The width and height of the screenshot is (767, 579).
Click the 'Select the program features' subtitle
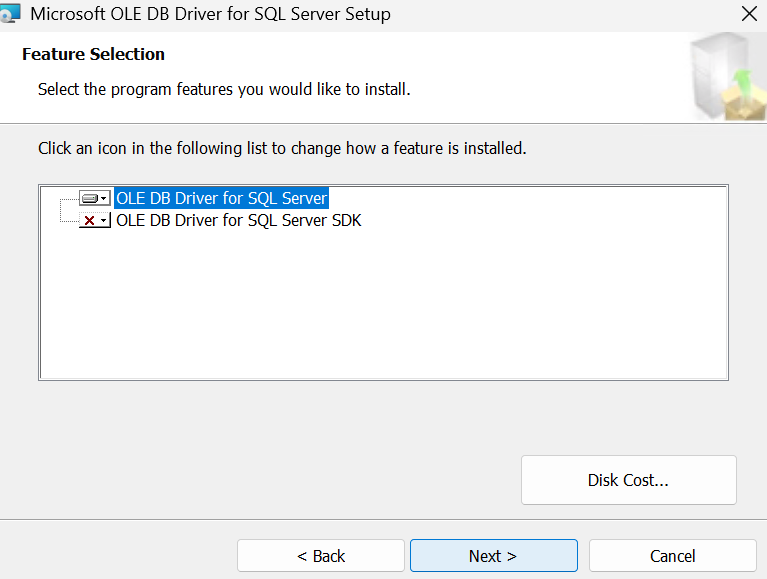click(224, 89)
